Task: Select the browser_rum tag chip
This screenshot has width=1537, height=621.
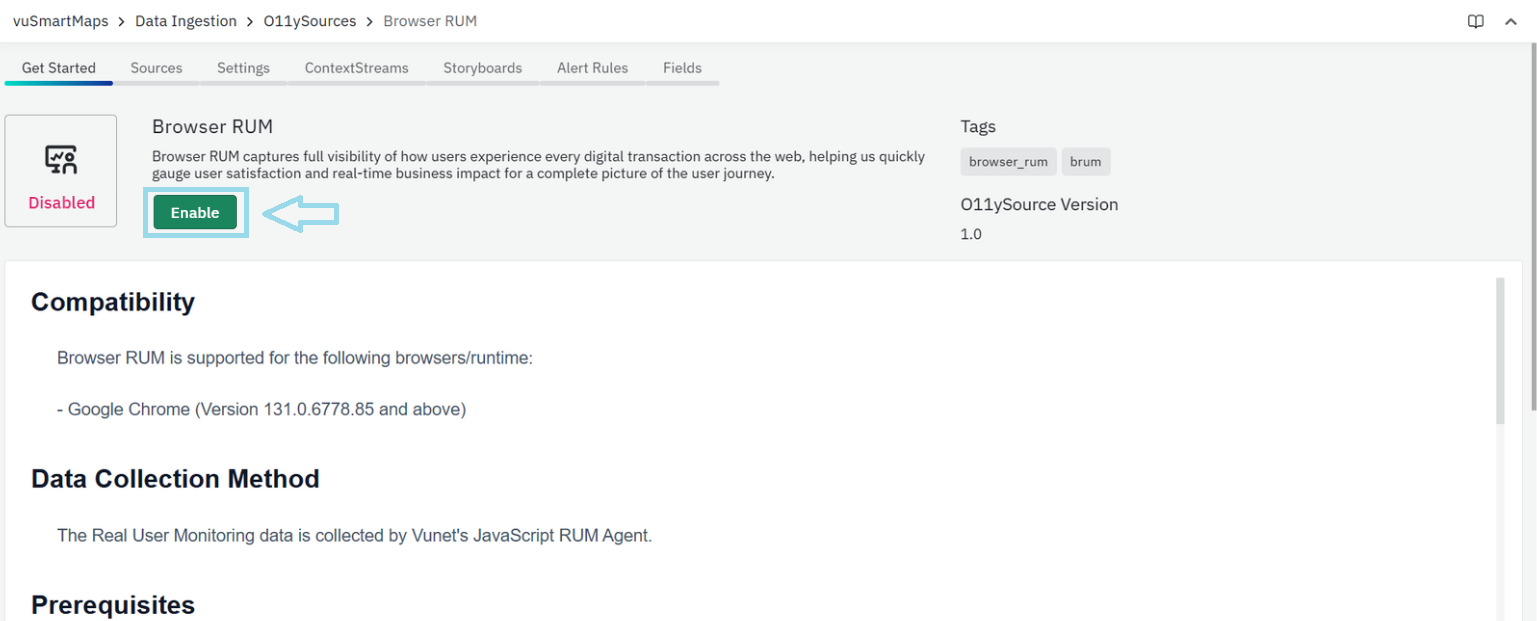Action: click(x=1008, y=162)
